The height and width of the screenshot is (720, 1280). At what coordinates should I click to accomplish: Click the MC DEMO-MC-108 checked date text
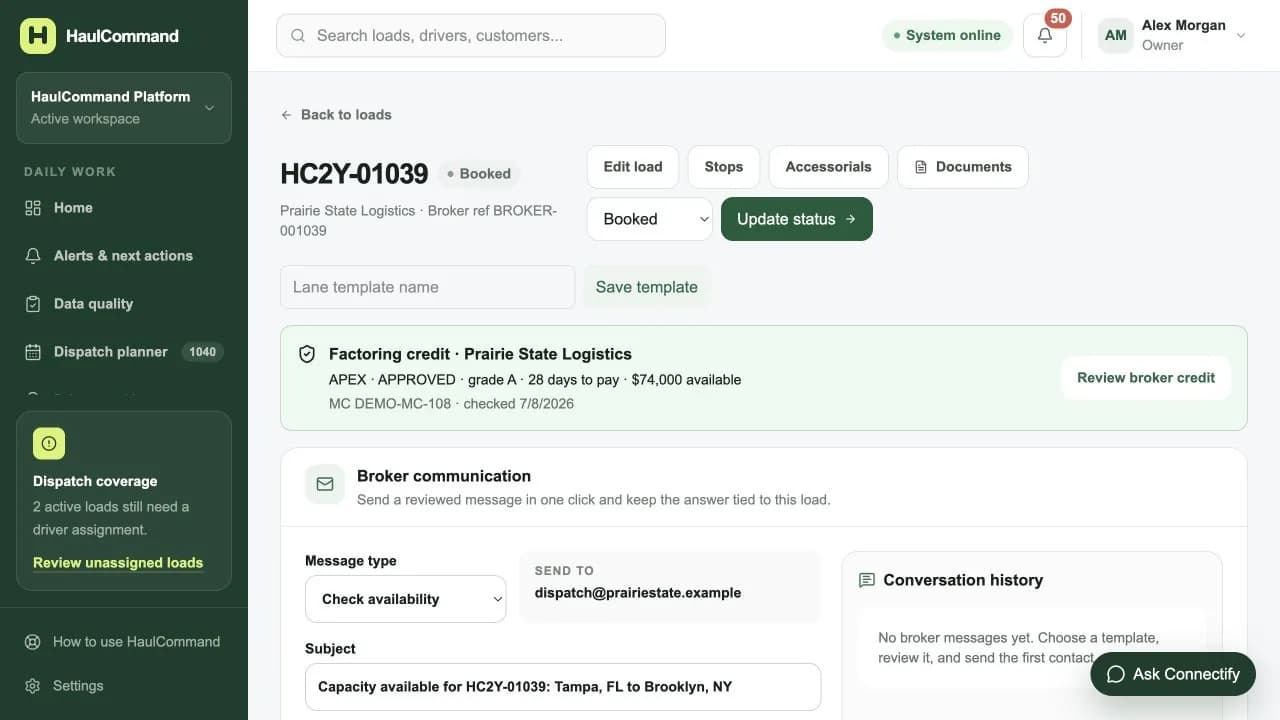click(451, 404)
